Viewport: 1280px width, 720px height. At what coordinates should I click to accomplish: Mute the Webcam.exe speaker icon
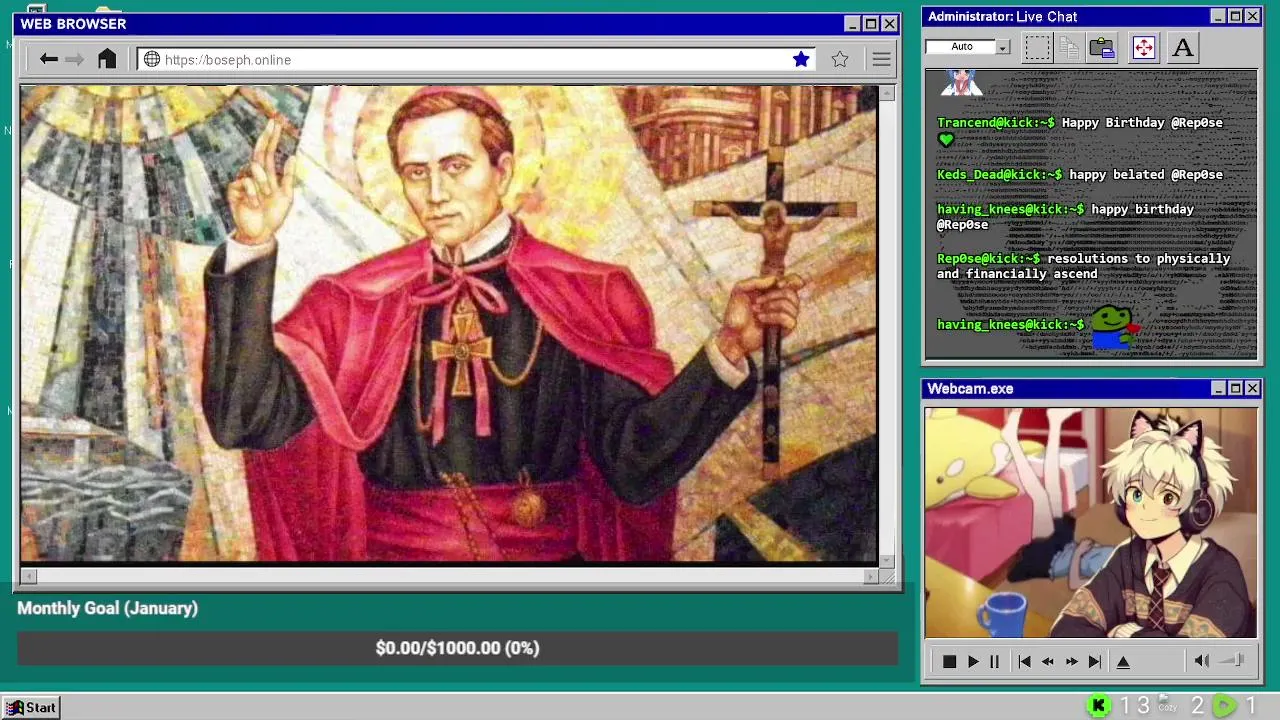1202,660
